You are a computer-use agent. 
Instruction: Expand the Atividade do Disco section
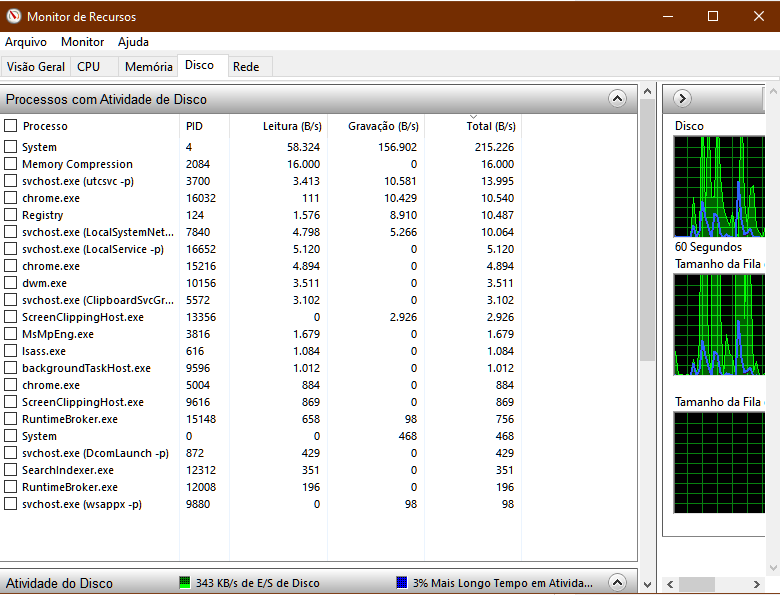click(x=617, y=582)
